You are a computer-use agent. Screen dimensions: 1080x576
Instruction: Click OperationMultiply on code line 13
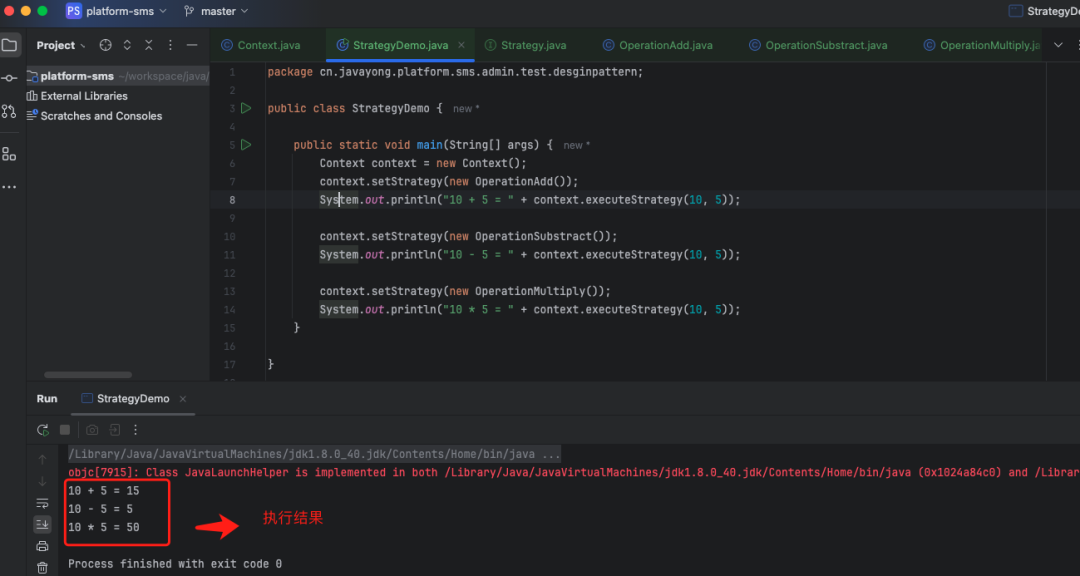(x=530, y=291)
